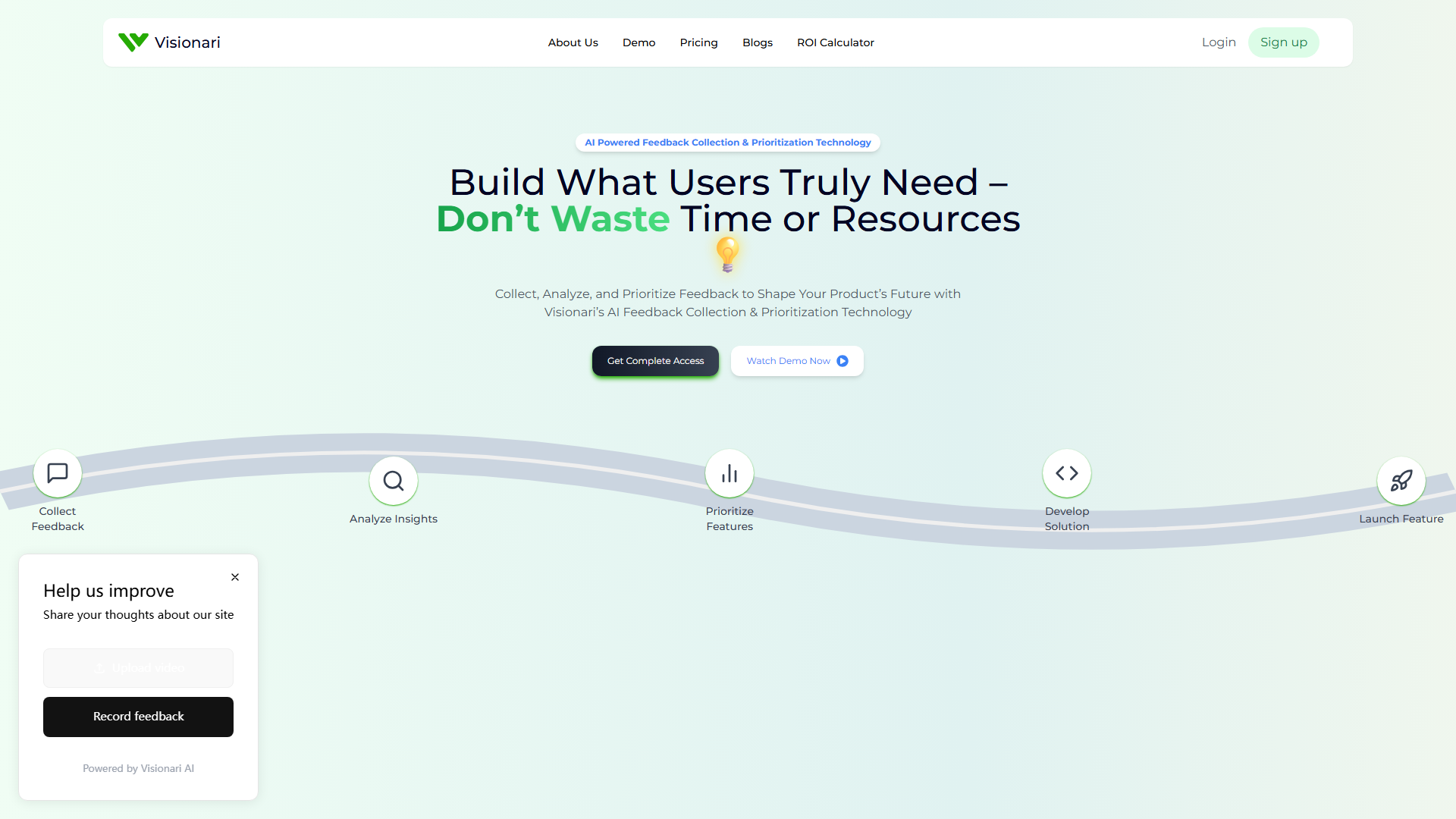The height and width of the screenshot is (819, 1456).
Task: Click the Collect Feedback speech bubble icon
Action: pos(58,473)
